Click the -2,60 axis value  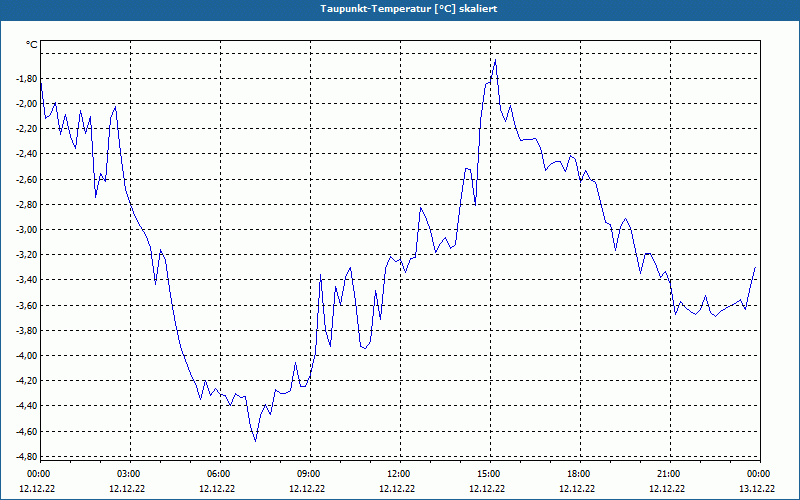coord(27,180)
